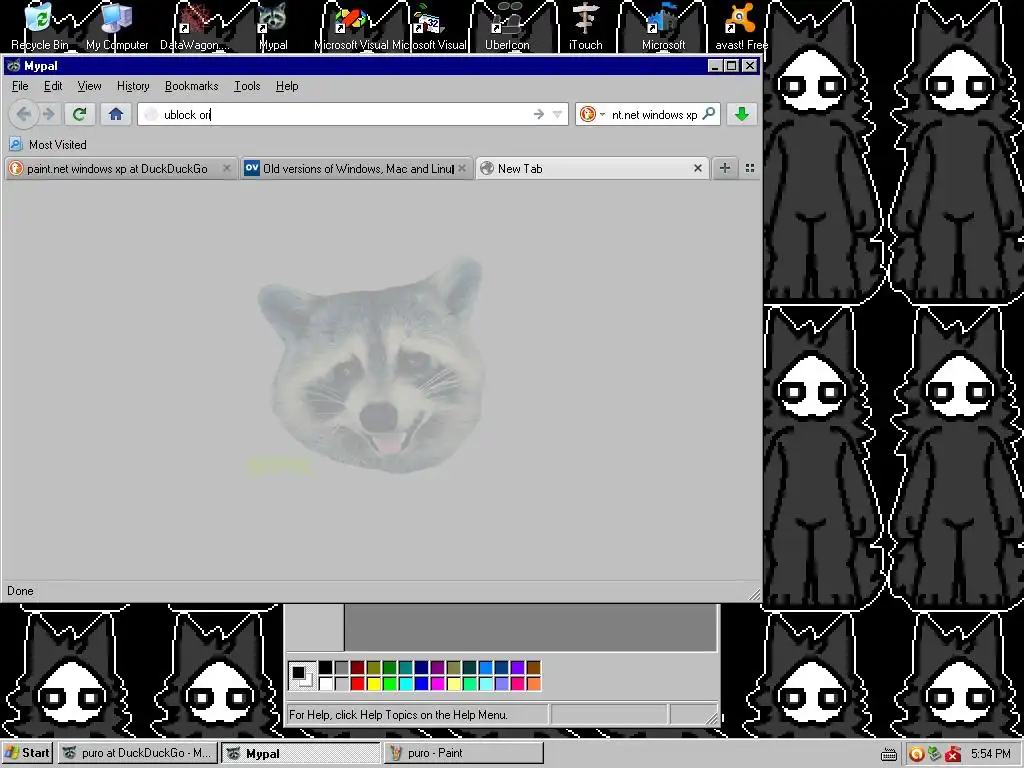Image resolution: width=1024 pixels, height=768 pixels.
Task: Open the Home page button
Action: point(116,114)
